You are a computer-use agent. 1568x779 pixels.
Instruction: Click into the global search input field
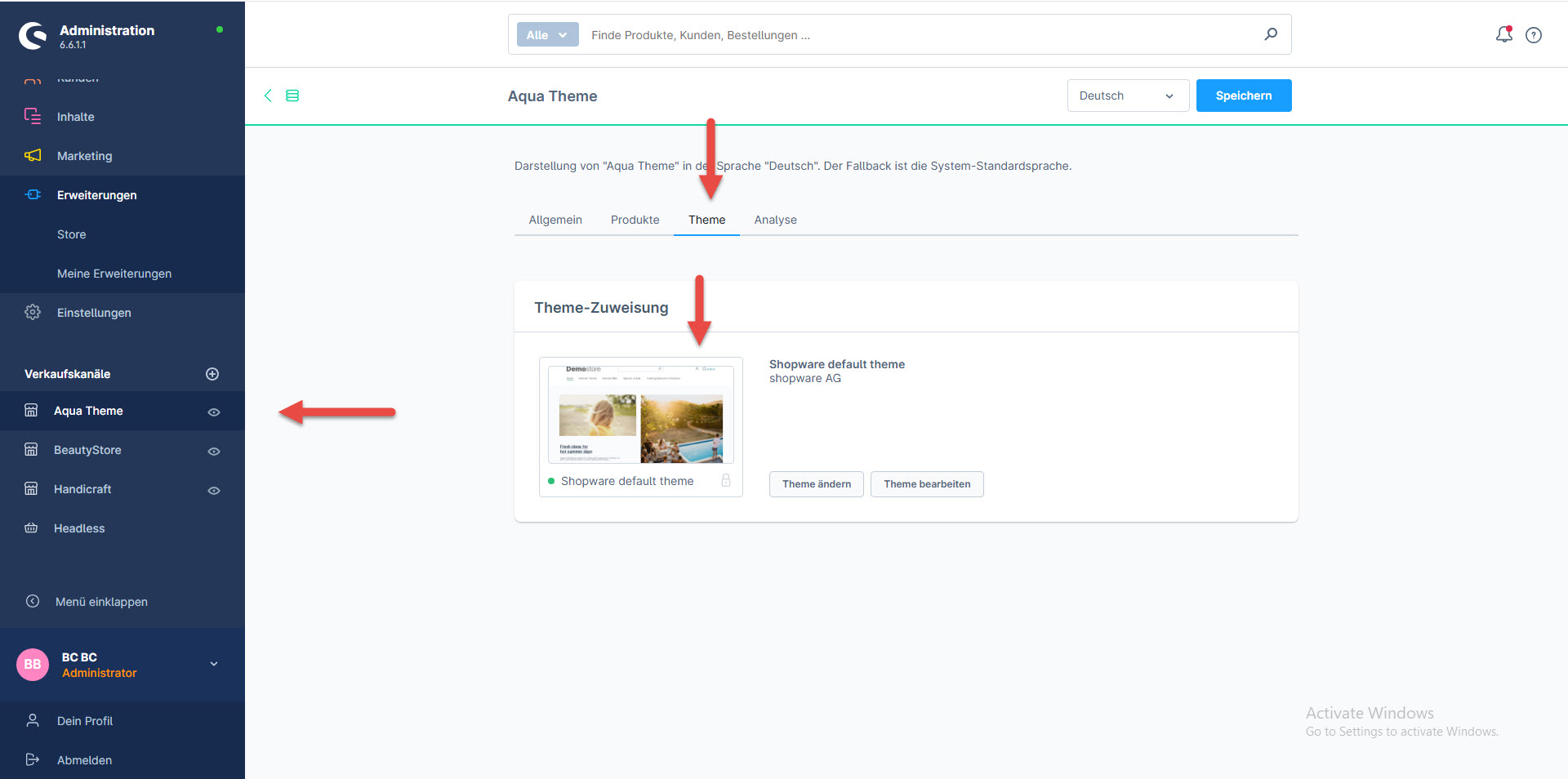[x=915, y=35]
